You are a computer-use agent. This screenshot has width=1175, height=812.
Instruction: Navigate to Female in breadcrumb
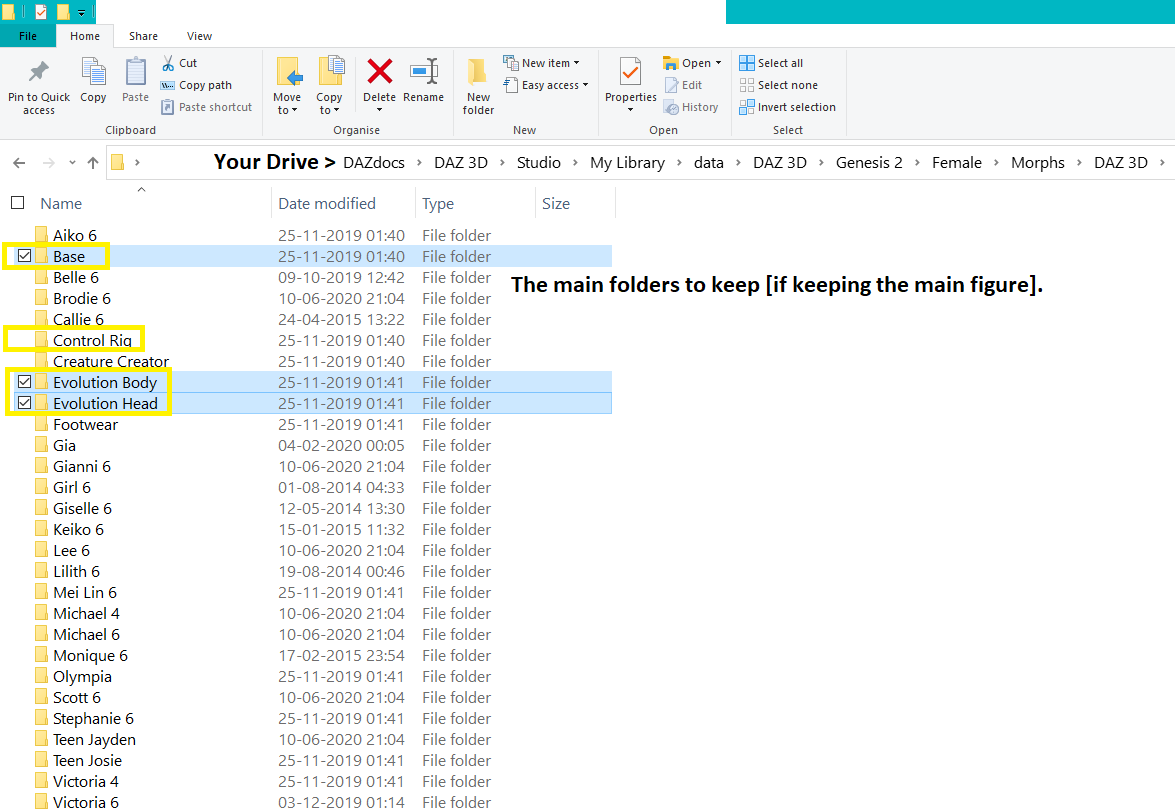(x=957, y=163)
